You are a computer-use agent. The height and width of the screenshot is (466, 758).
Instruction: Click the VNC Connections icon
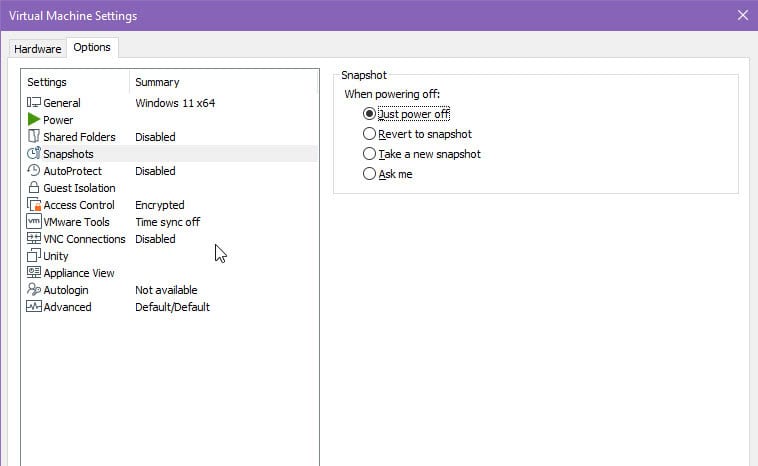pos(34,239)
